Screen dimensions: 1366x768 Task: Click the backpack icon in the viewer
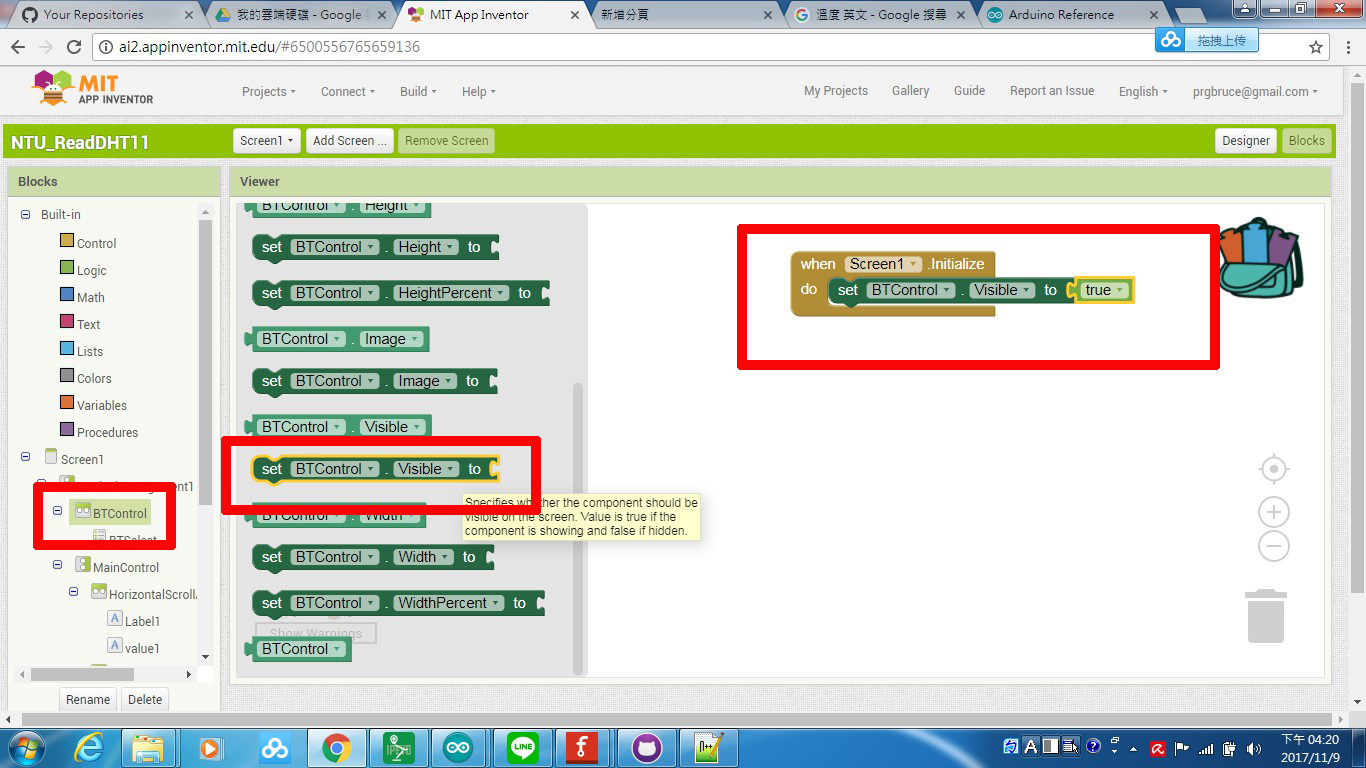tap(1261, 258)
